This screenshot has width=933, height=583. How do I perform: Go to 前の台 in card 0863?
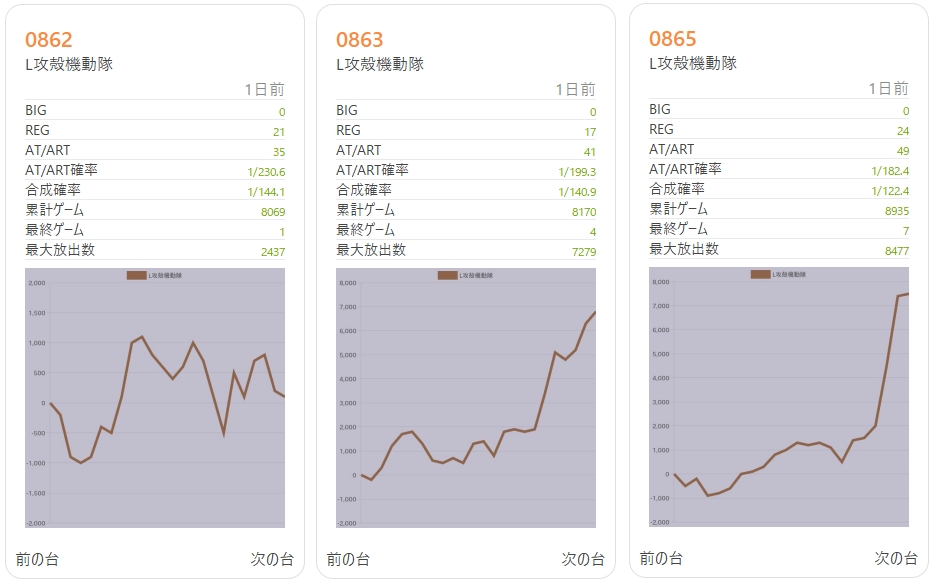[348, 559]
